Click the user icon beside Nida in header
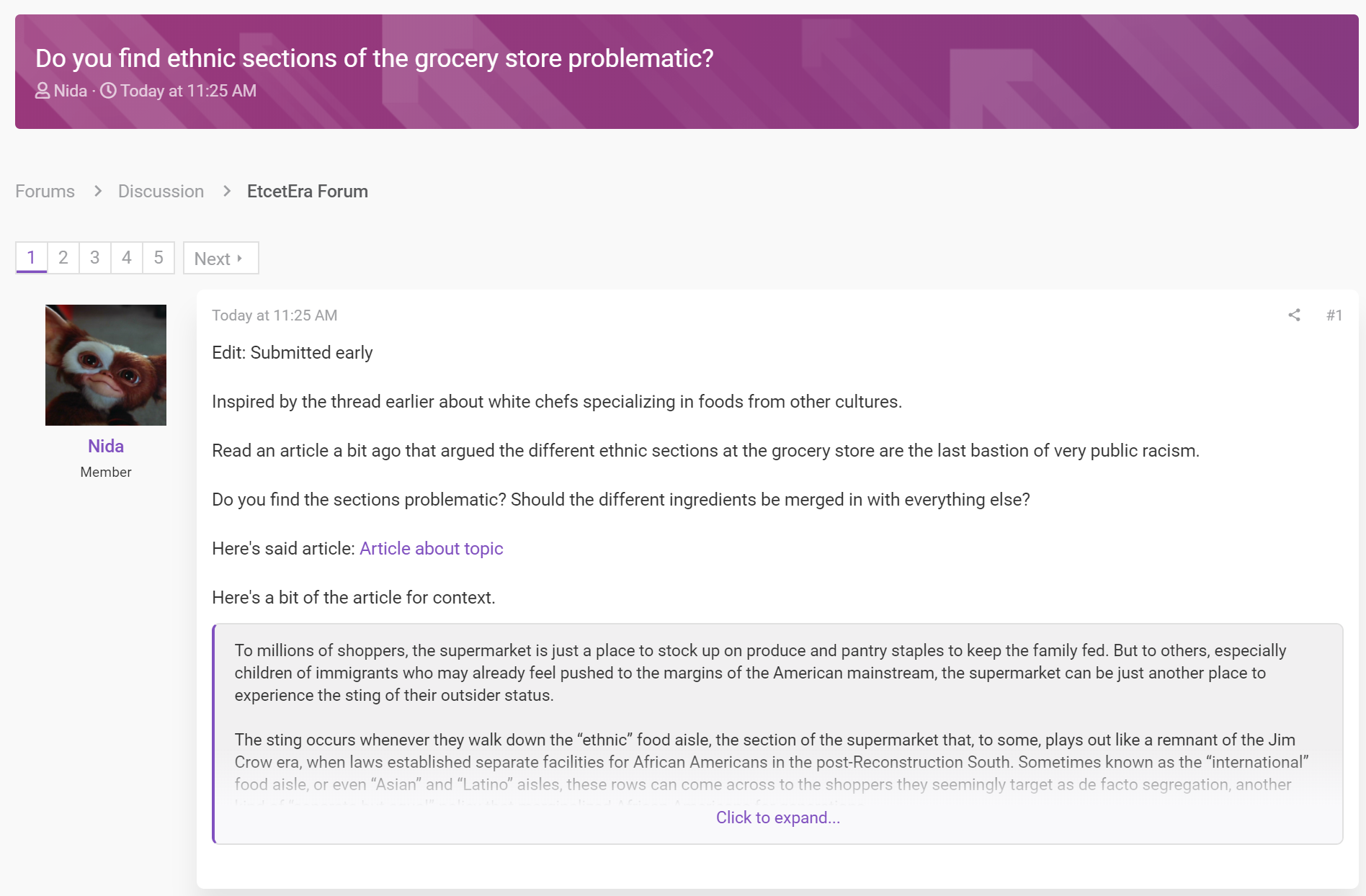Viewport: 1366px width, 896px height. (x=43, y=91)
